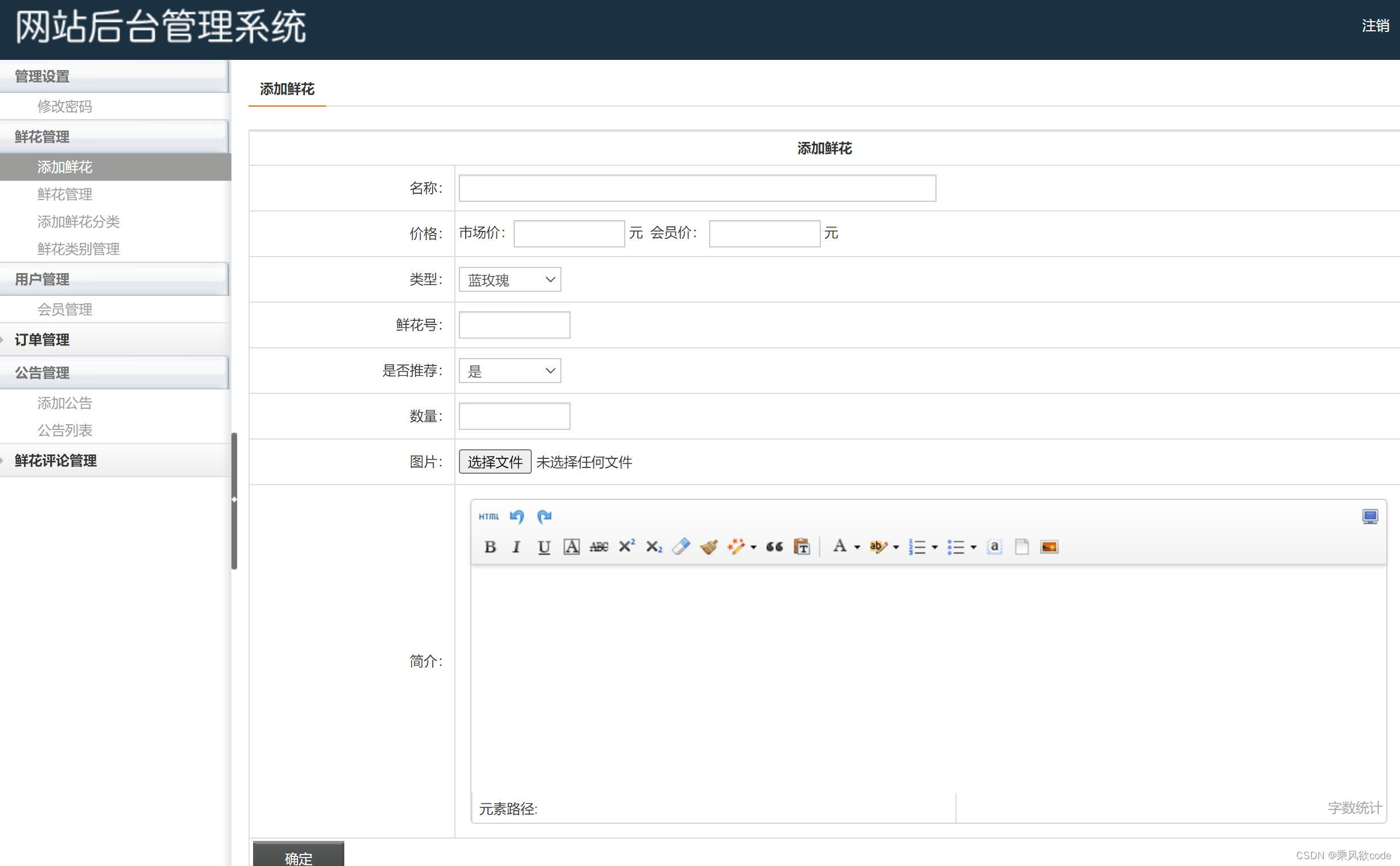Switch to the 添加鲜花 tab

286,90
